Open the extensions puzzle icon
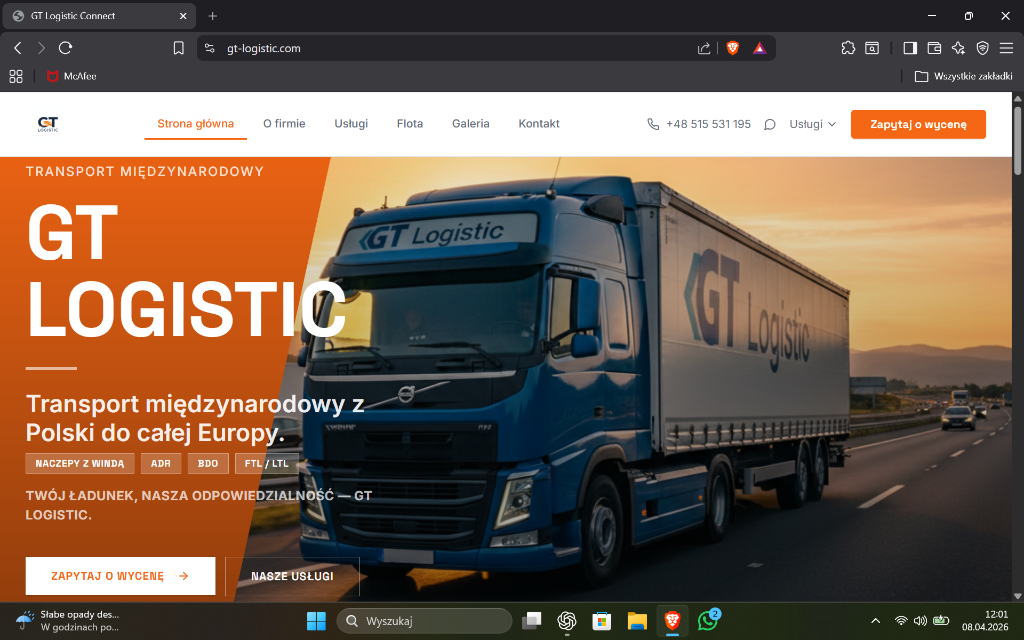 tap(848, 48)
